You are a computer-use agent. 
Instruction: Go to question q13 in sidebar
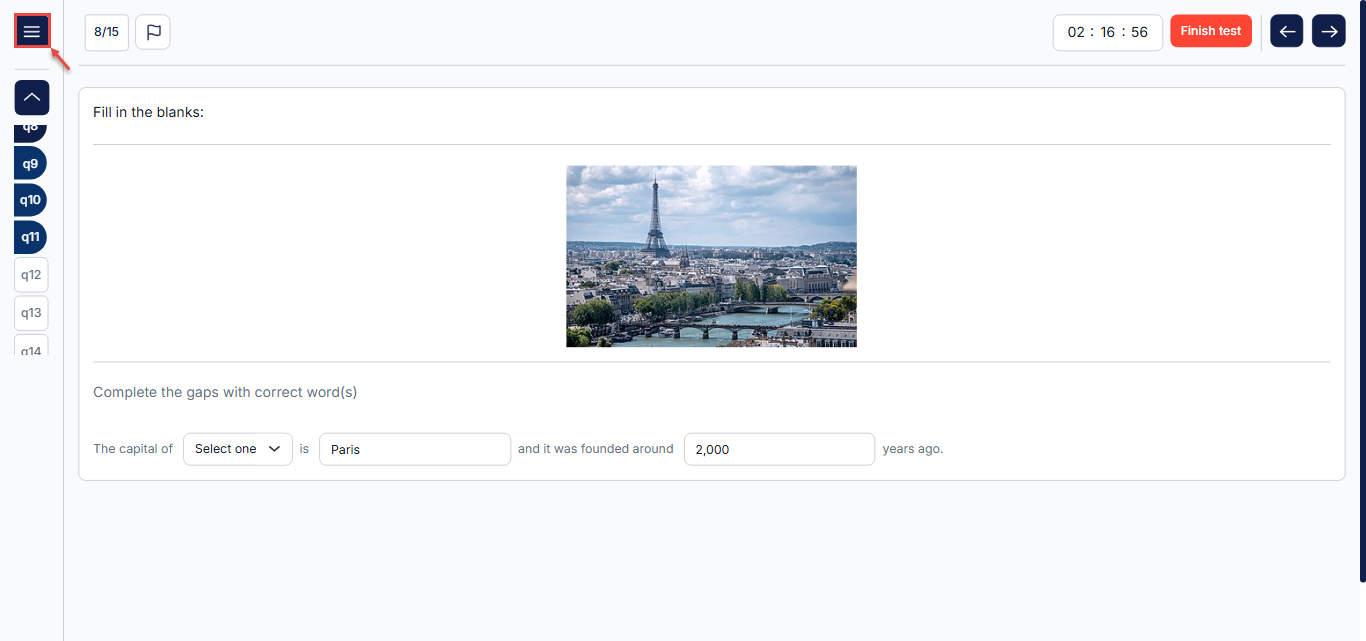(x=31, y=313)
